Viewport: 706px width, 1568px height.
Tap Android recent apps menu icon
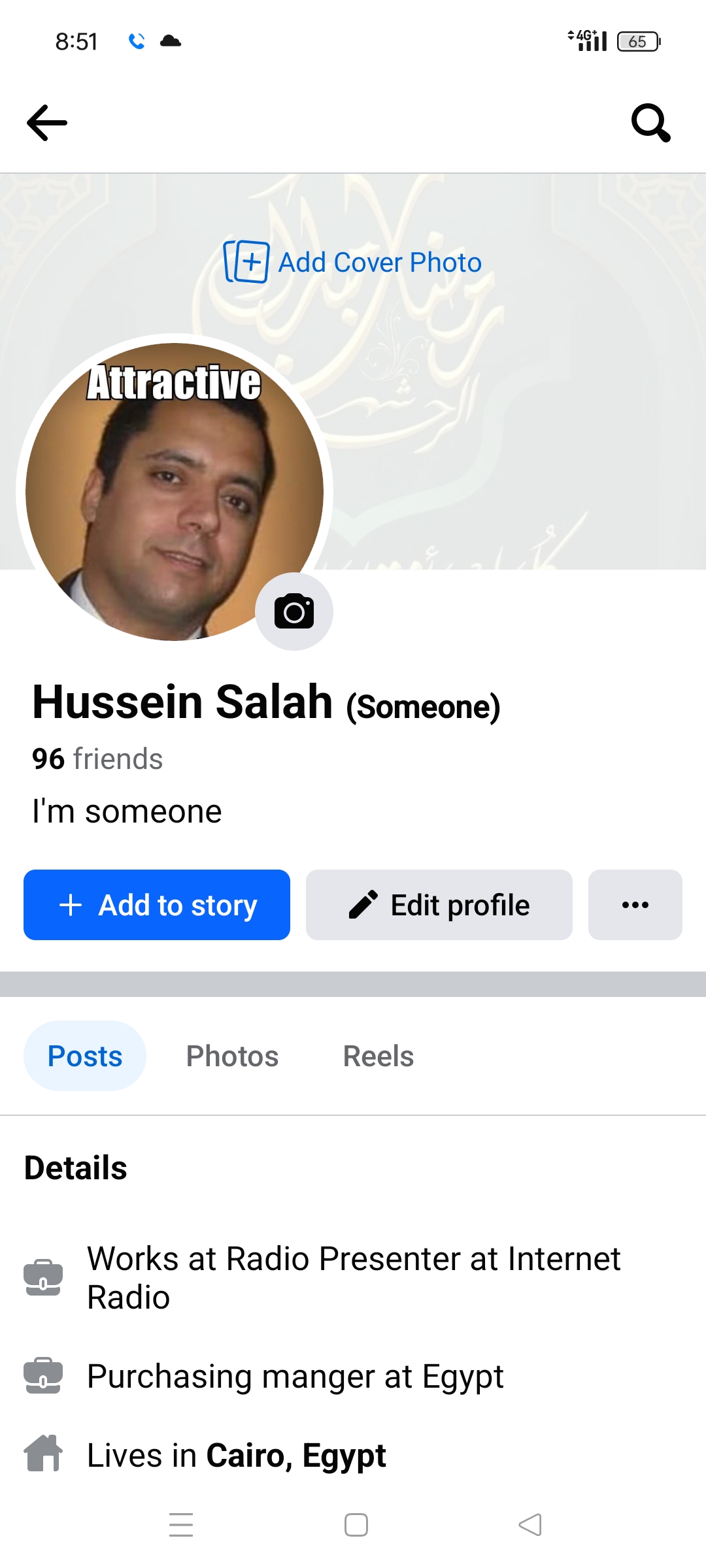click(x=181, y=1525)
